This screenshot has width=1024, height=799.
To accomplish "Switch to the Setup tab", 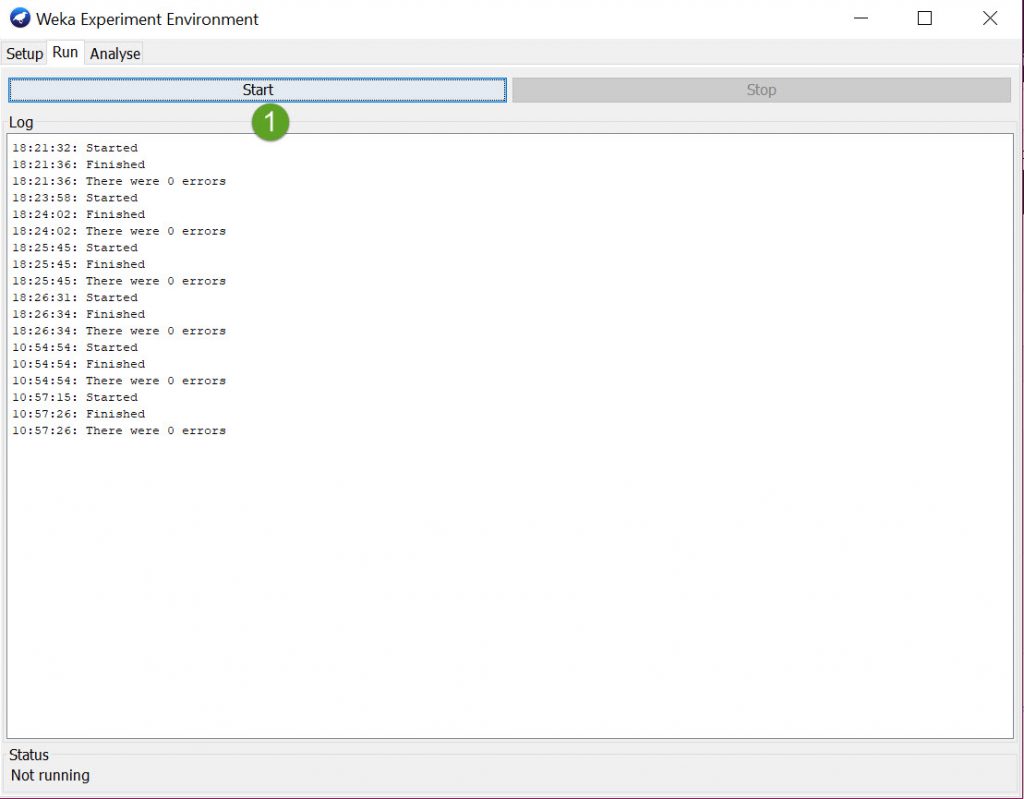I will click(25, 54).
